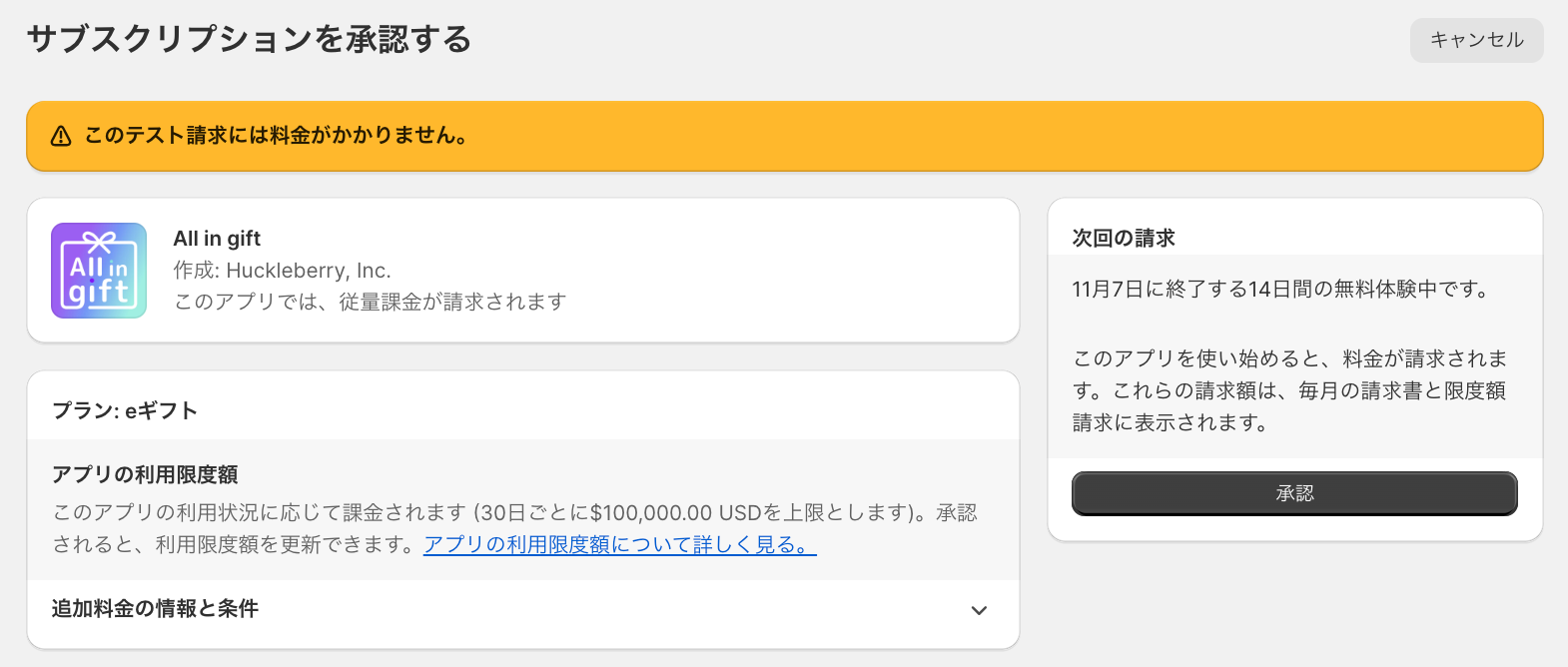Approve the subscription with the 承認 button

(x=1294, y=493)
